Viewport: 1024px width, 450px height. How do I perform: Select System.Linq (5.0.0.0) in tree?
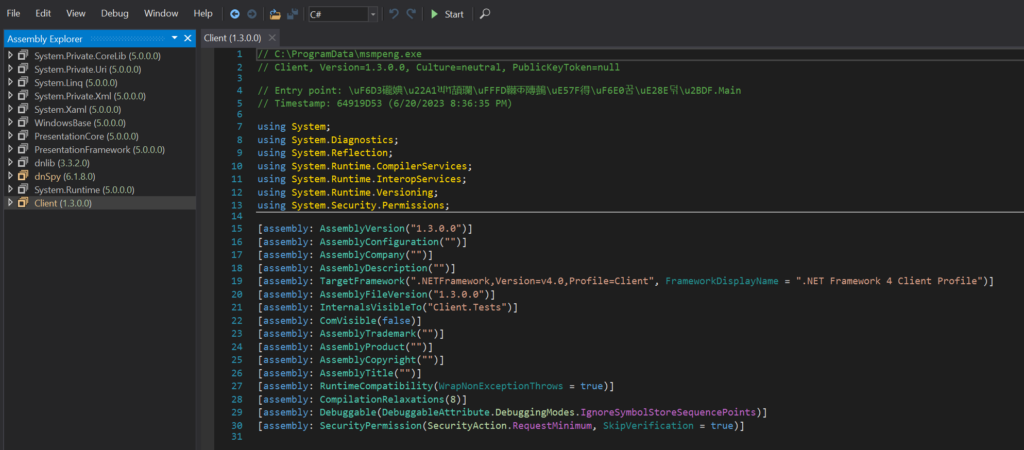[x=76, y=82]
